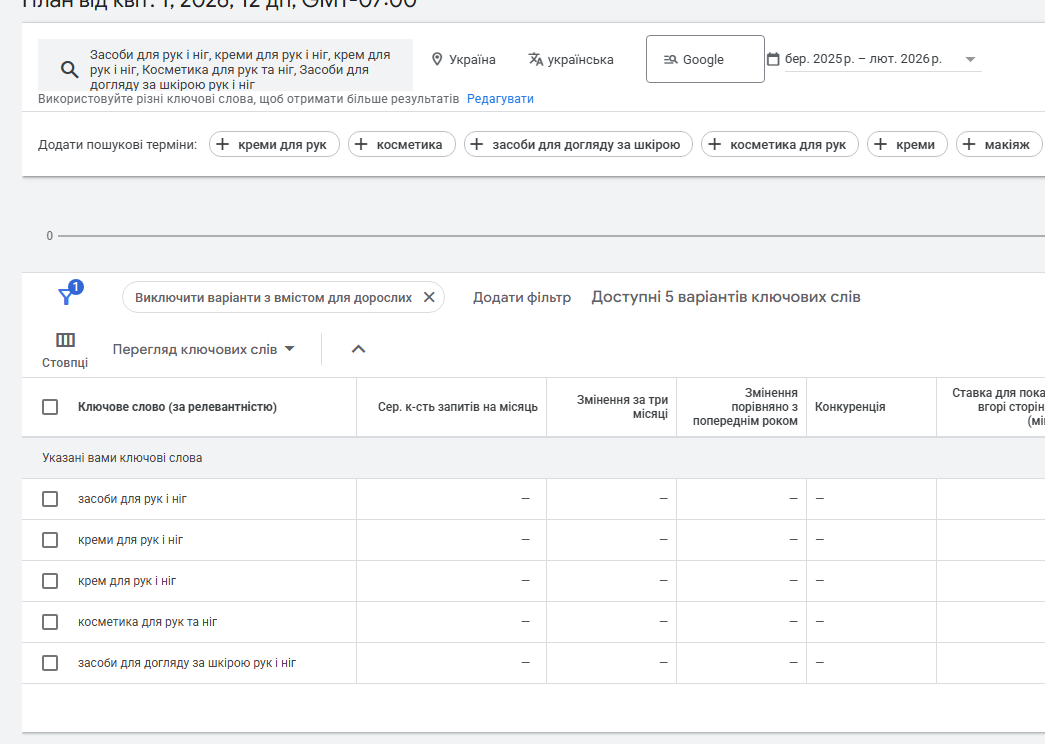Click the plus icon on "креми для рук"
The height and width of the screenshot is (744, 1045).
point(223,145)
